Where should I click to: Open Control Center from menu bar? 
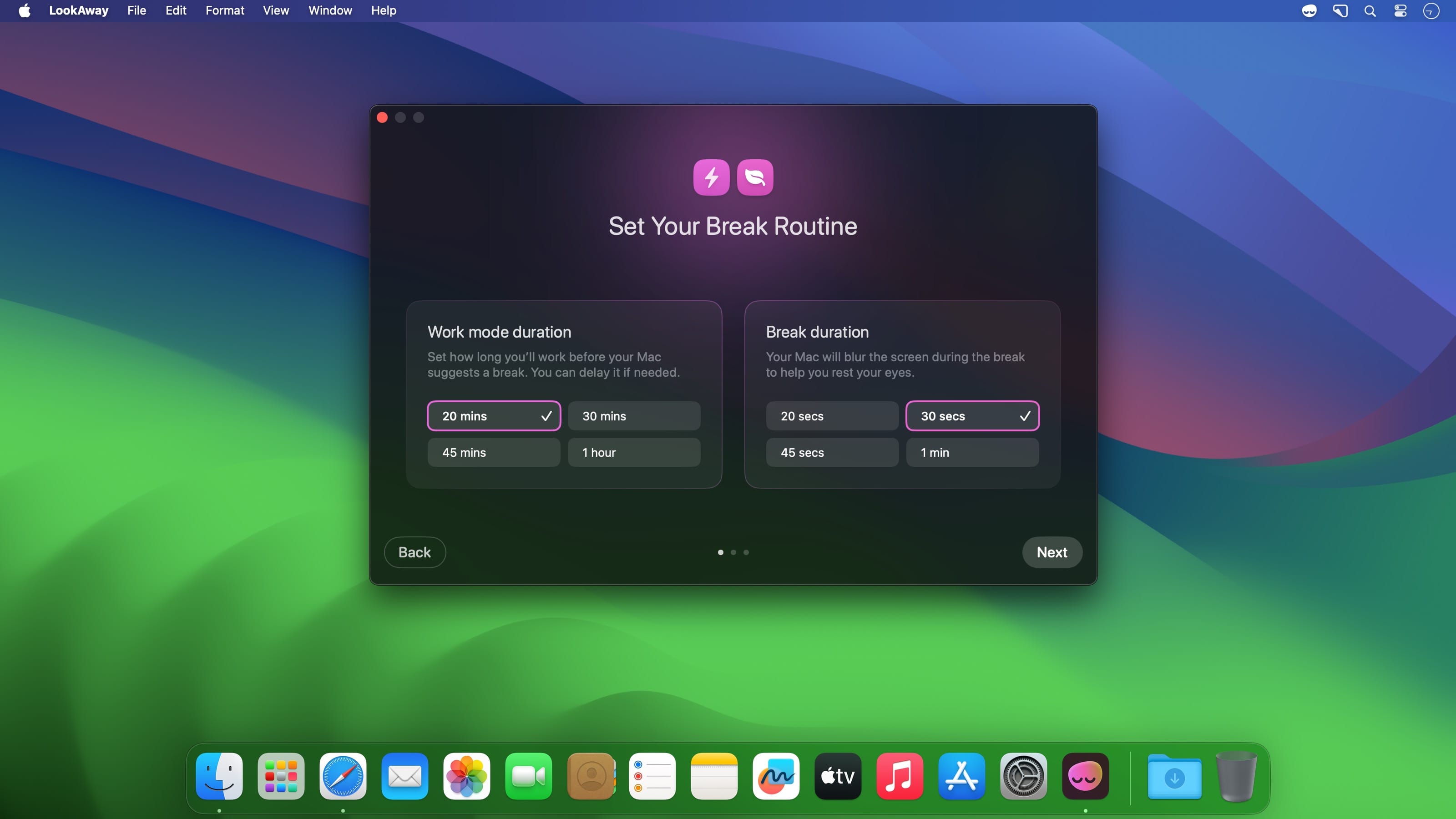[x=1400, y=11]
